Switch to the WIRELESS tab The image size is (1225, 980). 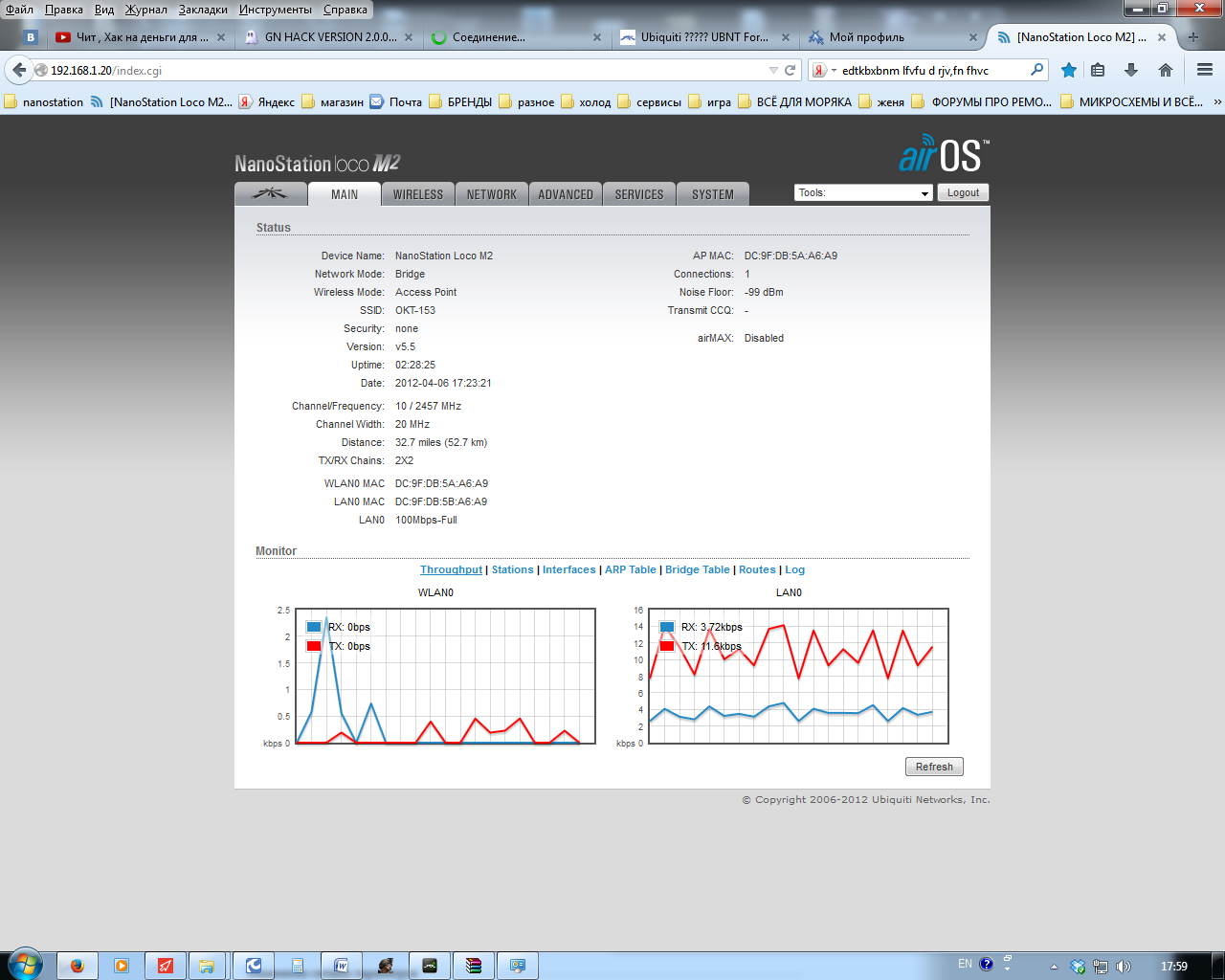pyautogui.click(x=418, y=194)
